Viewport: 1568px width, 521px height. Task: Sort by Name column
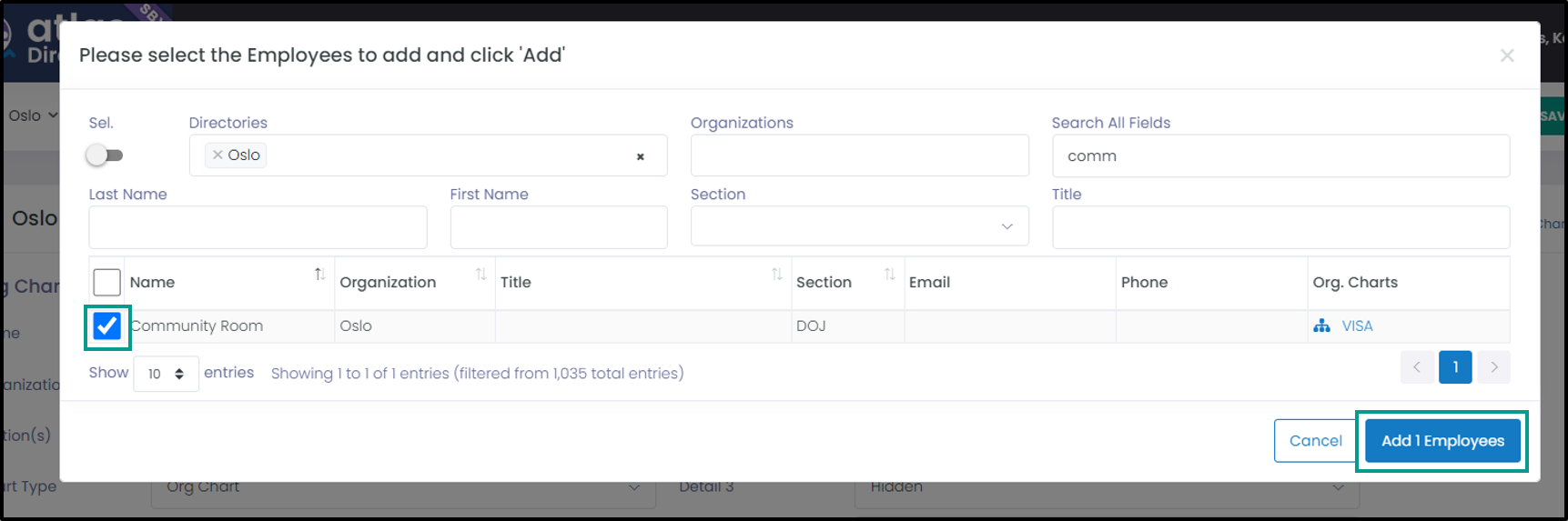tap(229, 282)
